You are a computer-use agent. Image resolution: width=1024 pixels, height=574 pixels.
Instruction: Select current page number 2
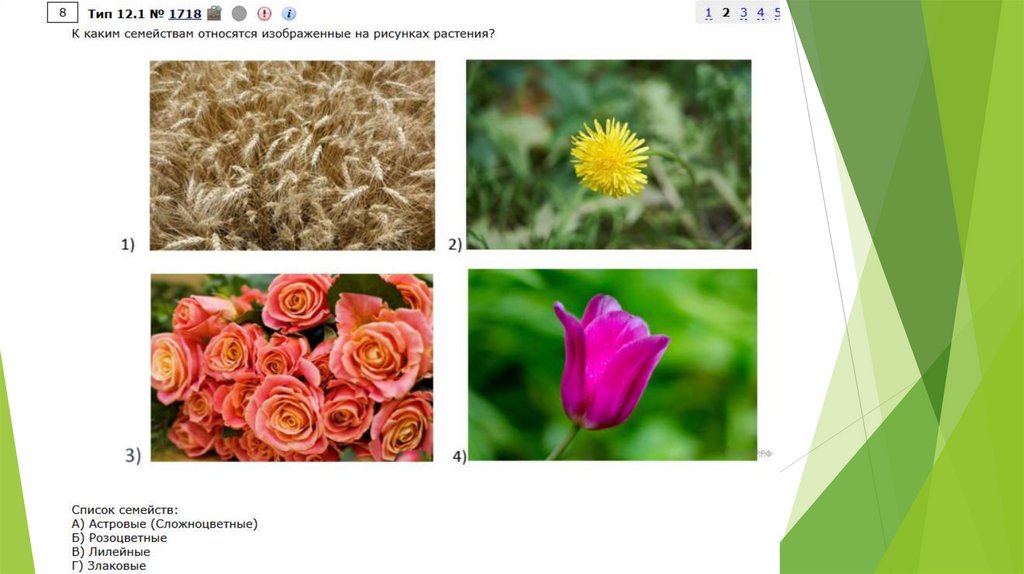tap(726, 12)
